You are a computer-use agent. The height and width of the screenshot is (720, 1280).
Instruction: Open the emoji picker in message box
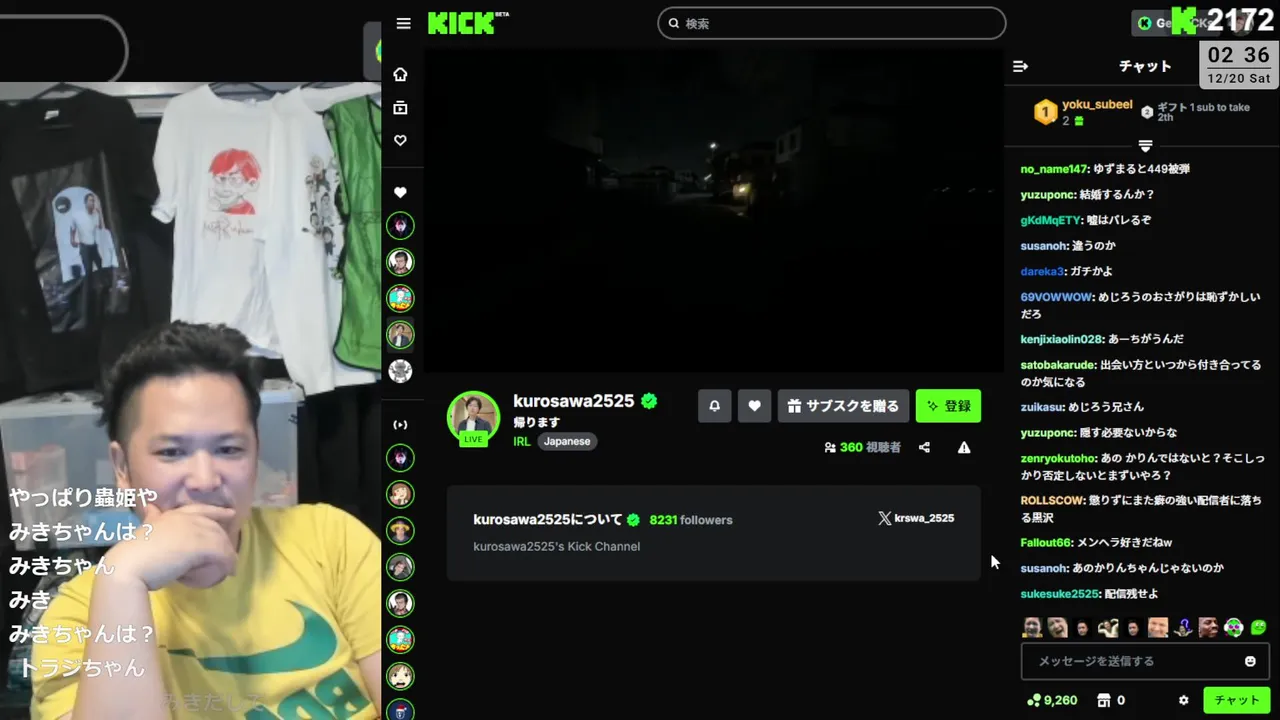coord(1250,661)
